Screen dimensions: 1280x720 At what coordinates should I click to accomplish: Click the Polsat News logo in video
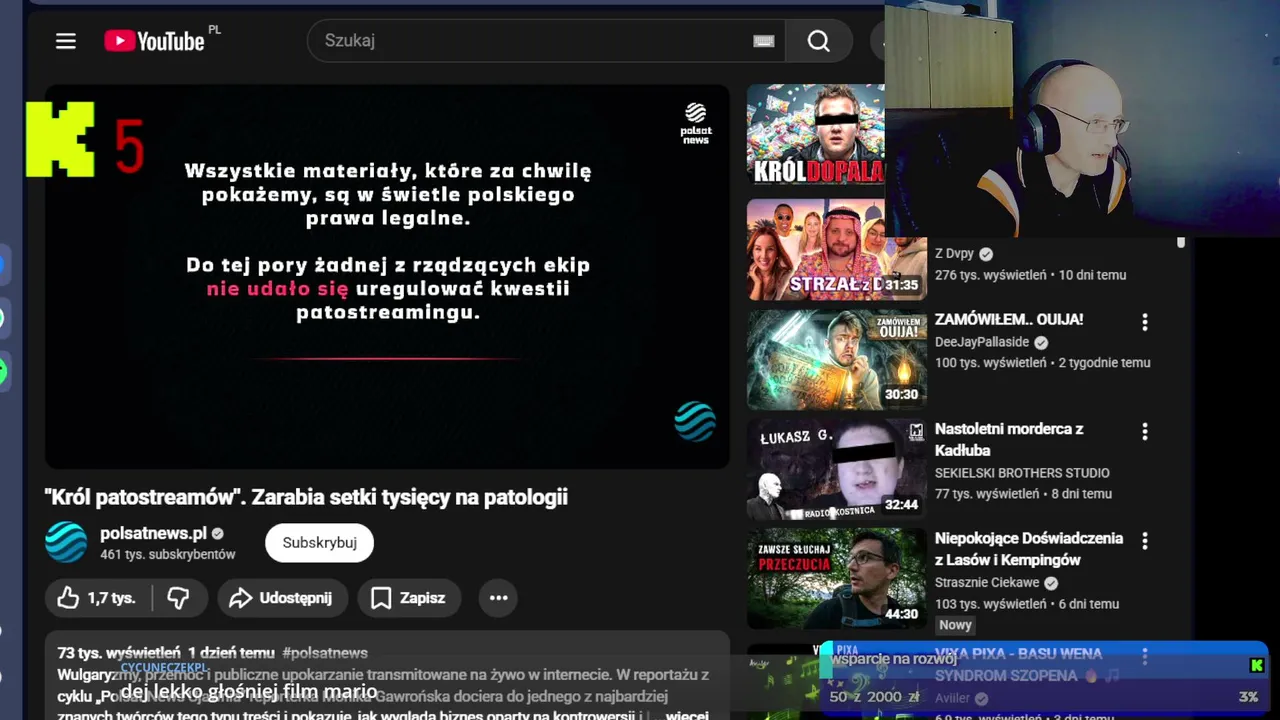tap(696, 124)
